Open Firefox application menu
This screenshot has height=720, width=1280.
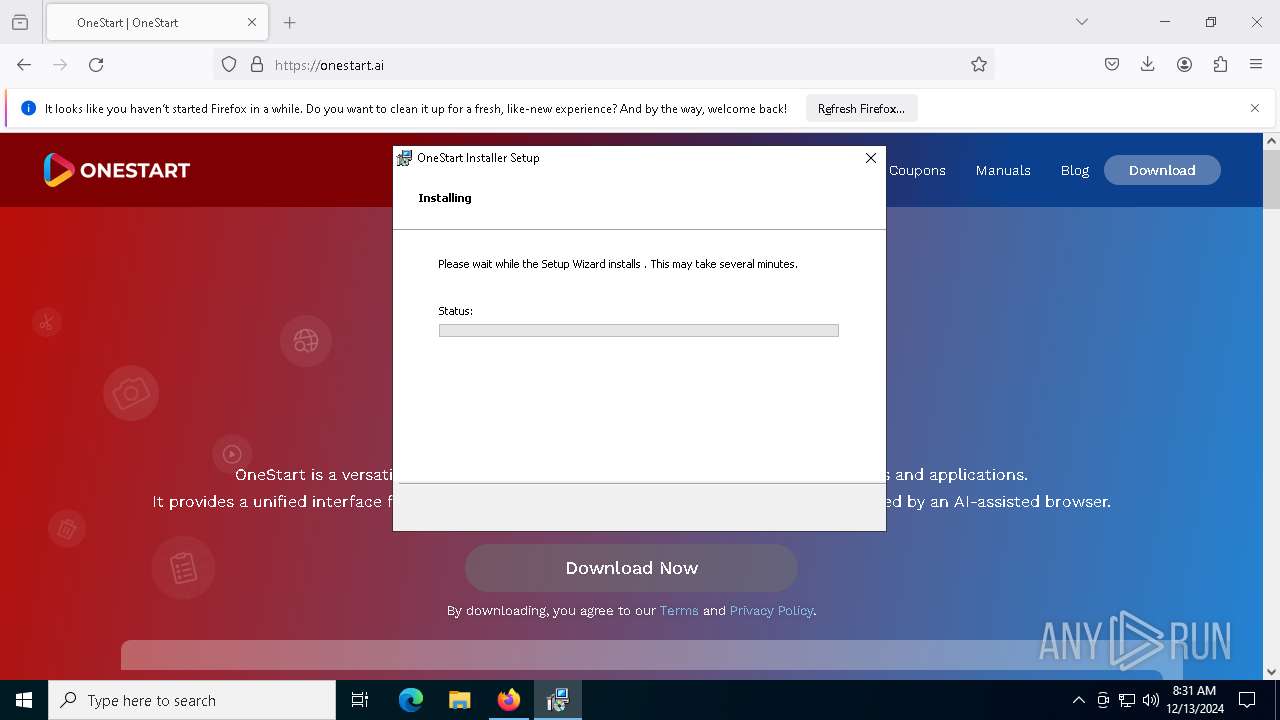pyautogui.click(x=1256, y=64)
